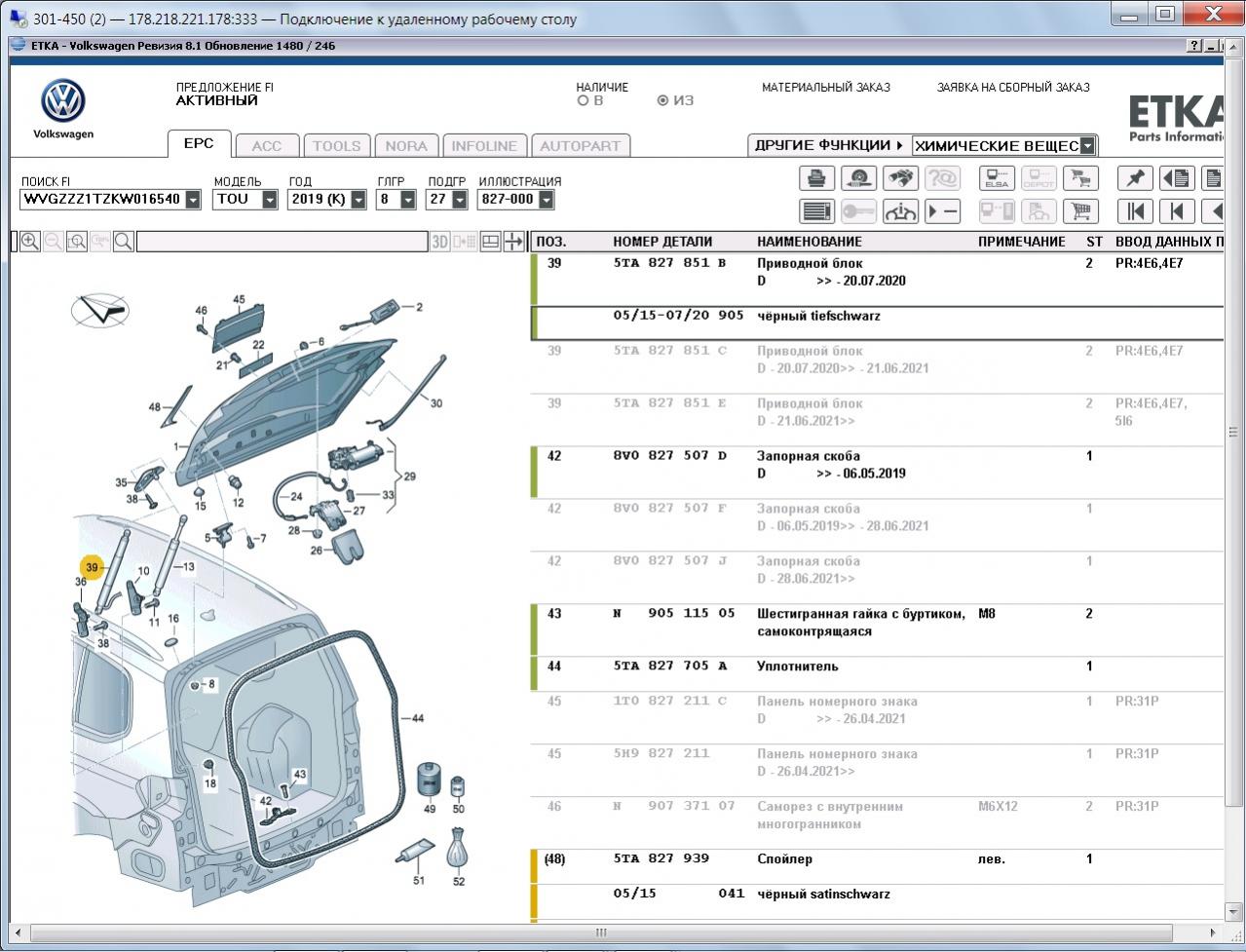Click the binoculars search icon
Screen dimensions: 1246x952
(900, 178)
